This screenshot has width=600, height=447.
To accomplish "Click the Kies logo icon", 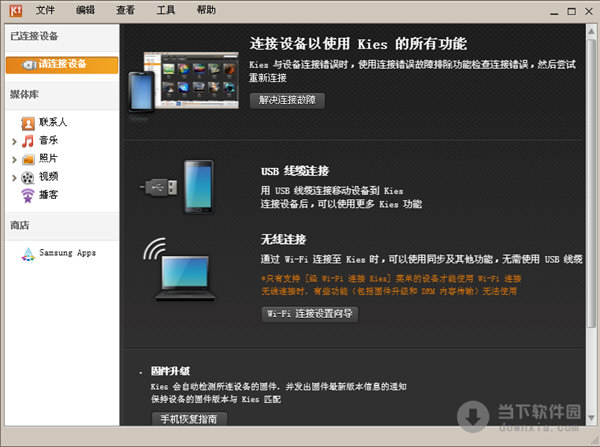I will [15, 10].
